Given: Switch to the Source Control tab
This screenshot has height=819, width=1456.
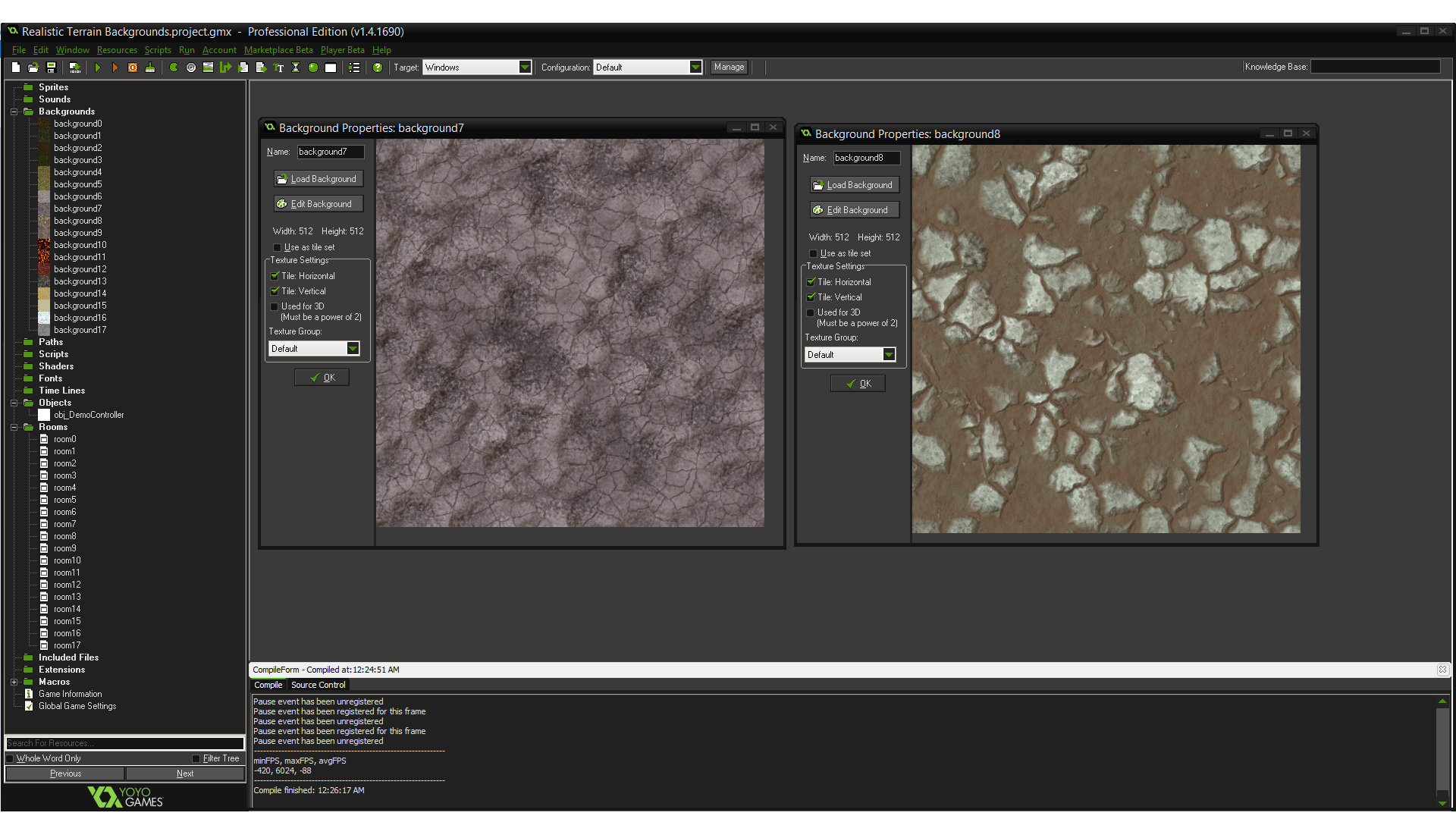Looking at the screenshot, I should coord(318,685).
